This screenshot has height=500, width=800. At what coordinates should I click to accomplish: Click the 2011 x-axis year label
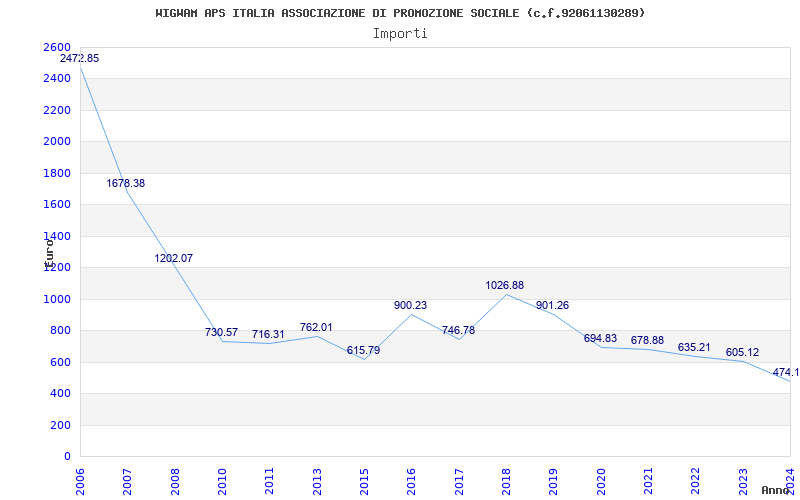269,481
